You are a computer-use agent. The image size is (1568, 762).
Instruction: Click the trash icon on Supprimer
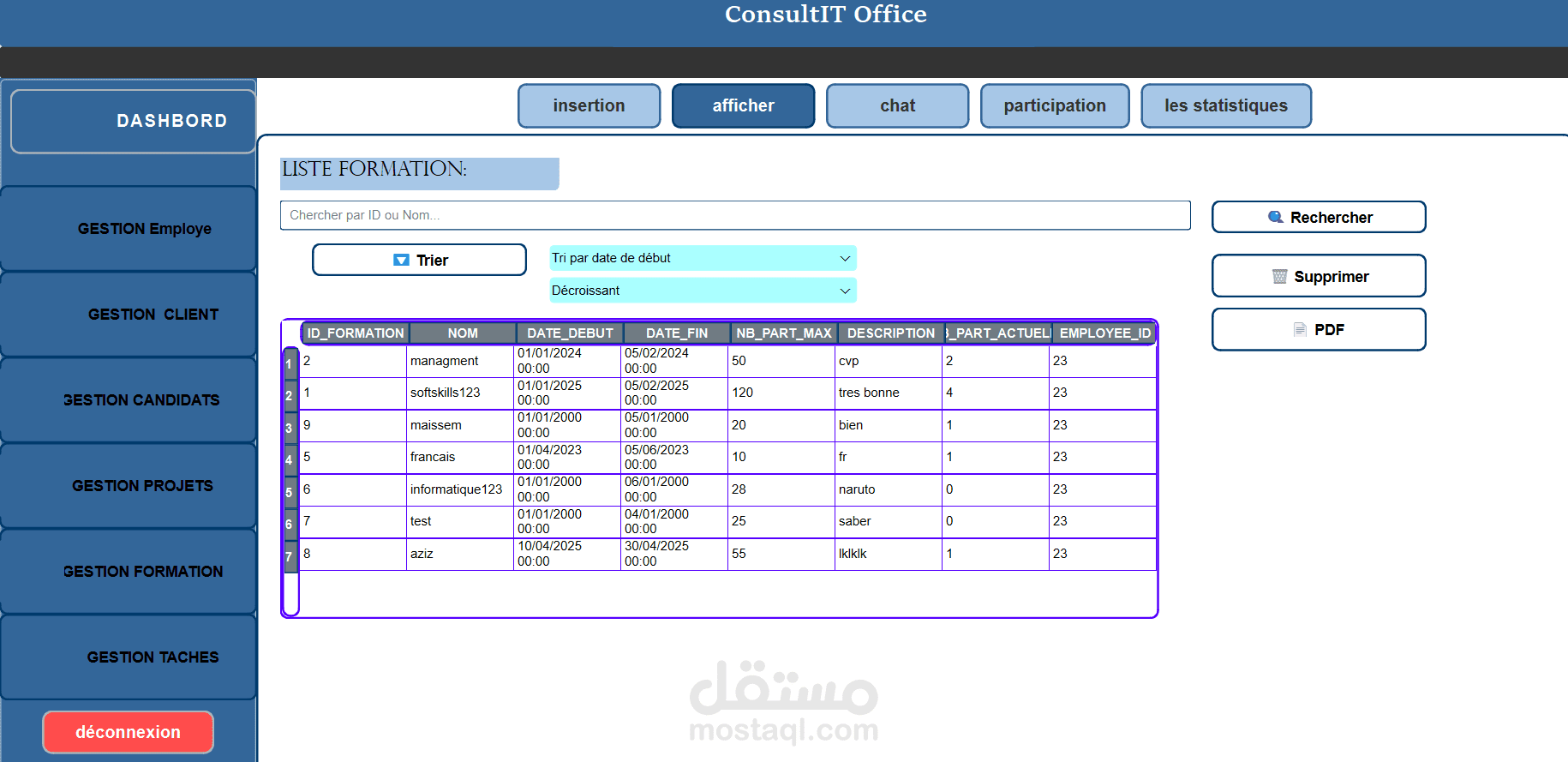(x=1279, y=276)
